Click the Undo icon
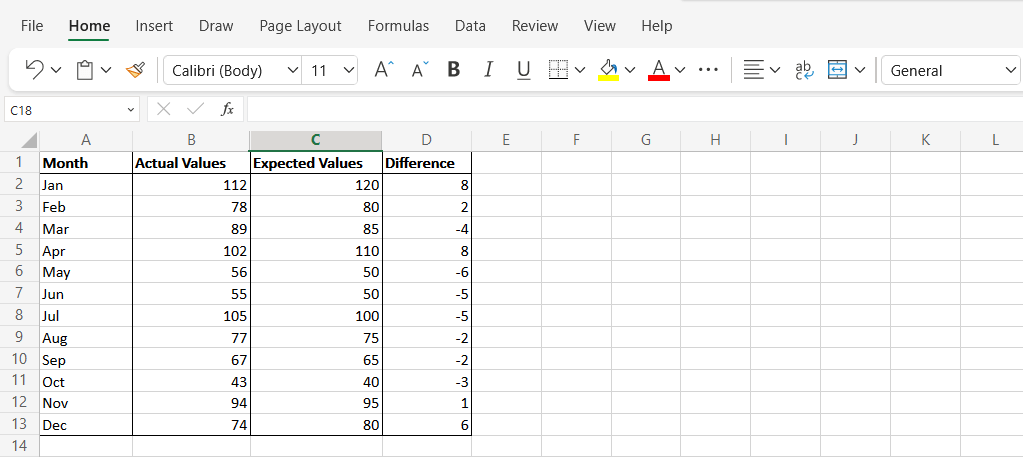Screen dimensions: 1023x457 coord(34,69)
